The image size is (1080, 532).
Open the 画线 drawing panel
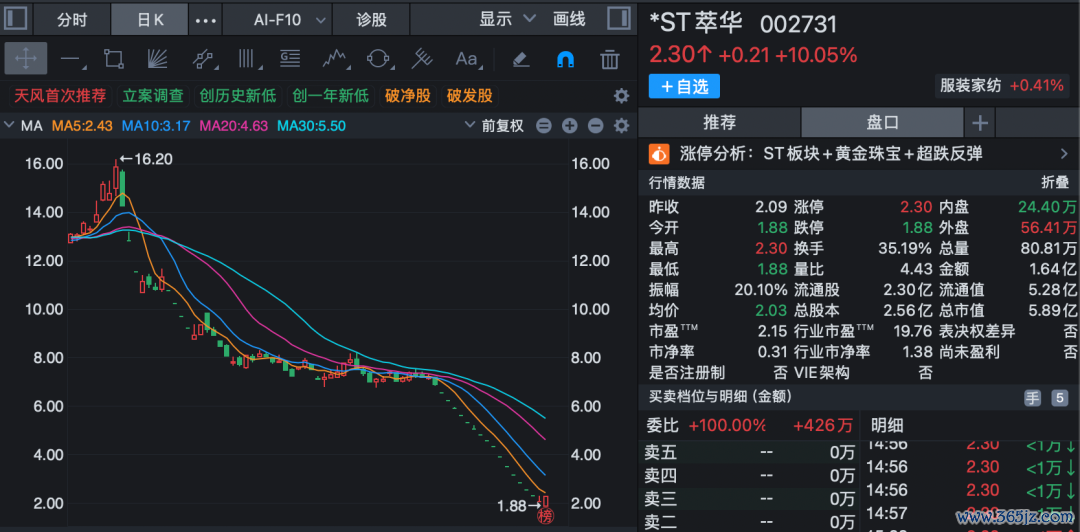point(569,19)
